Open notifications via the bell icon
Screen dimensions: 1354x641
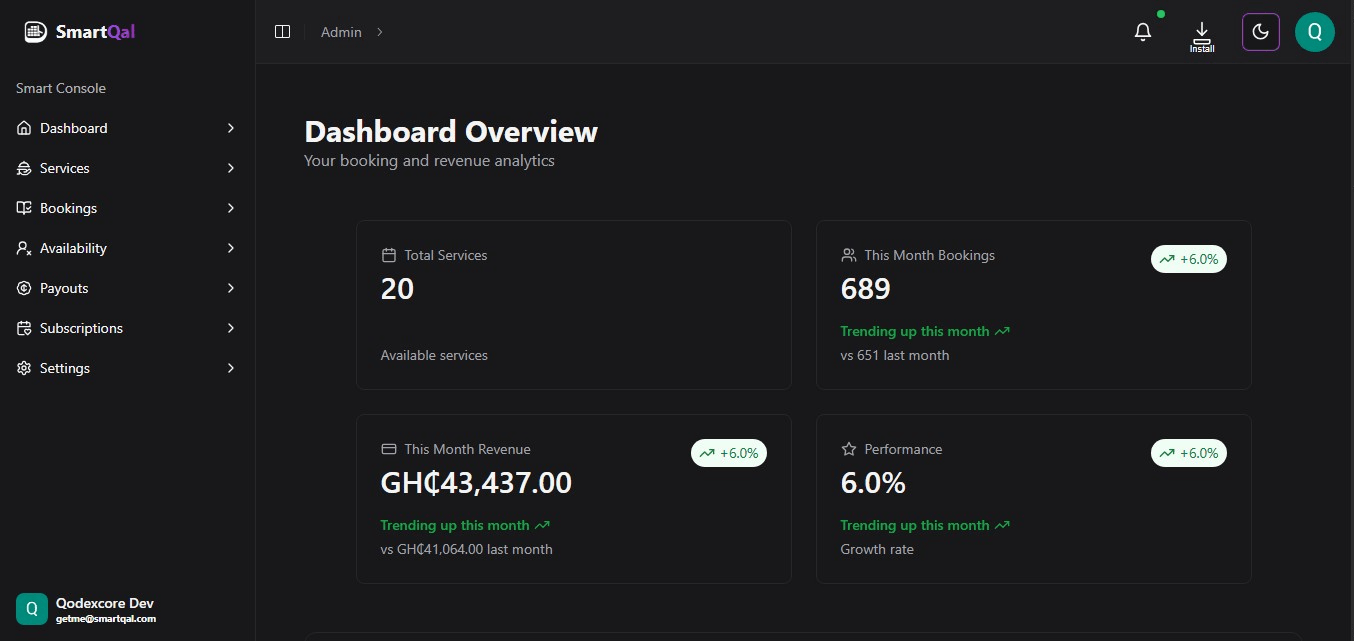pos(1142,31)
